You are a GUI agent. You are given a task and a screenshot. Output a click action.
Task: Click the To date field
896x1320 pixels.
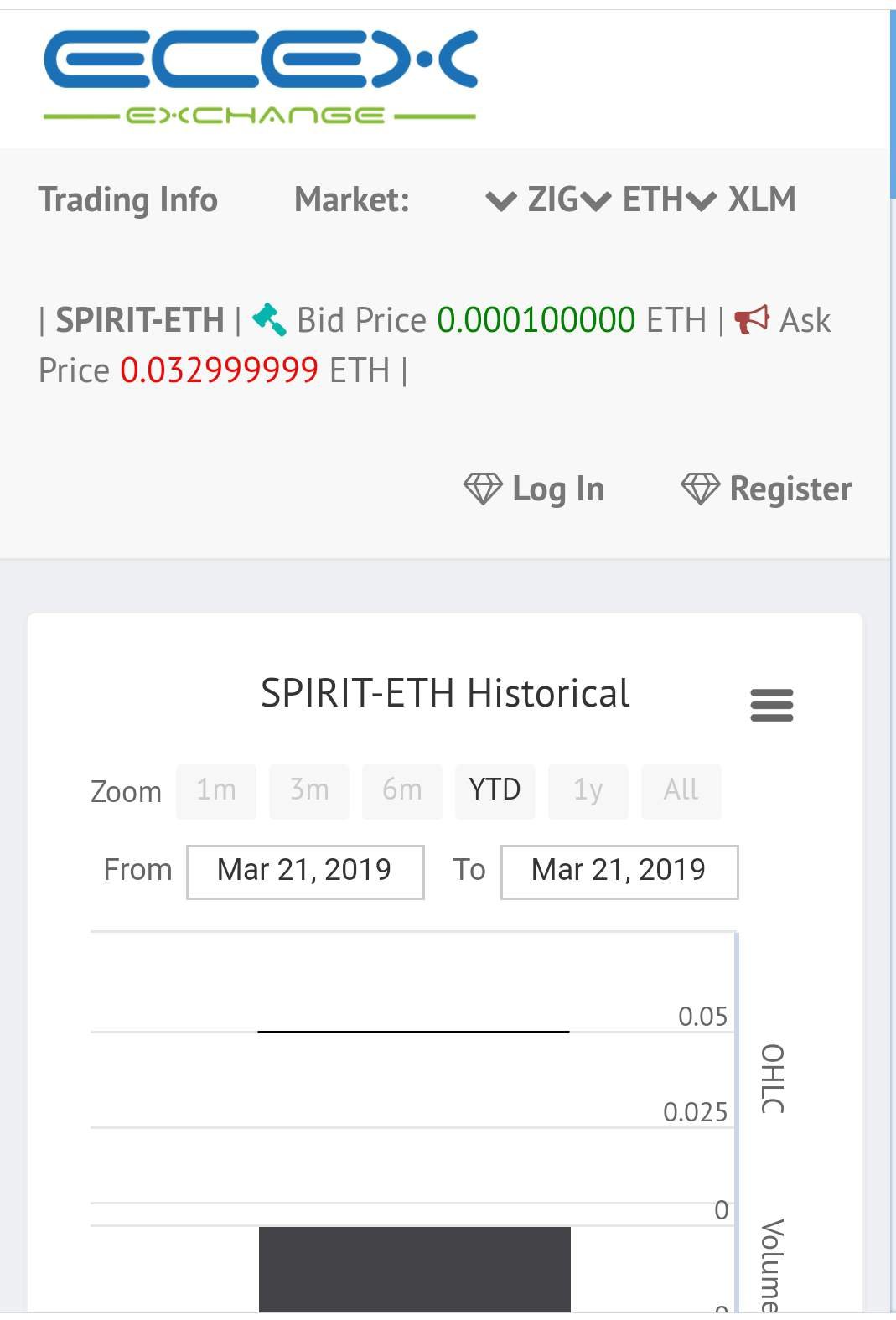click(x=619, y=872)
